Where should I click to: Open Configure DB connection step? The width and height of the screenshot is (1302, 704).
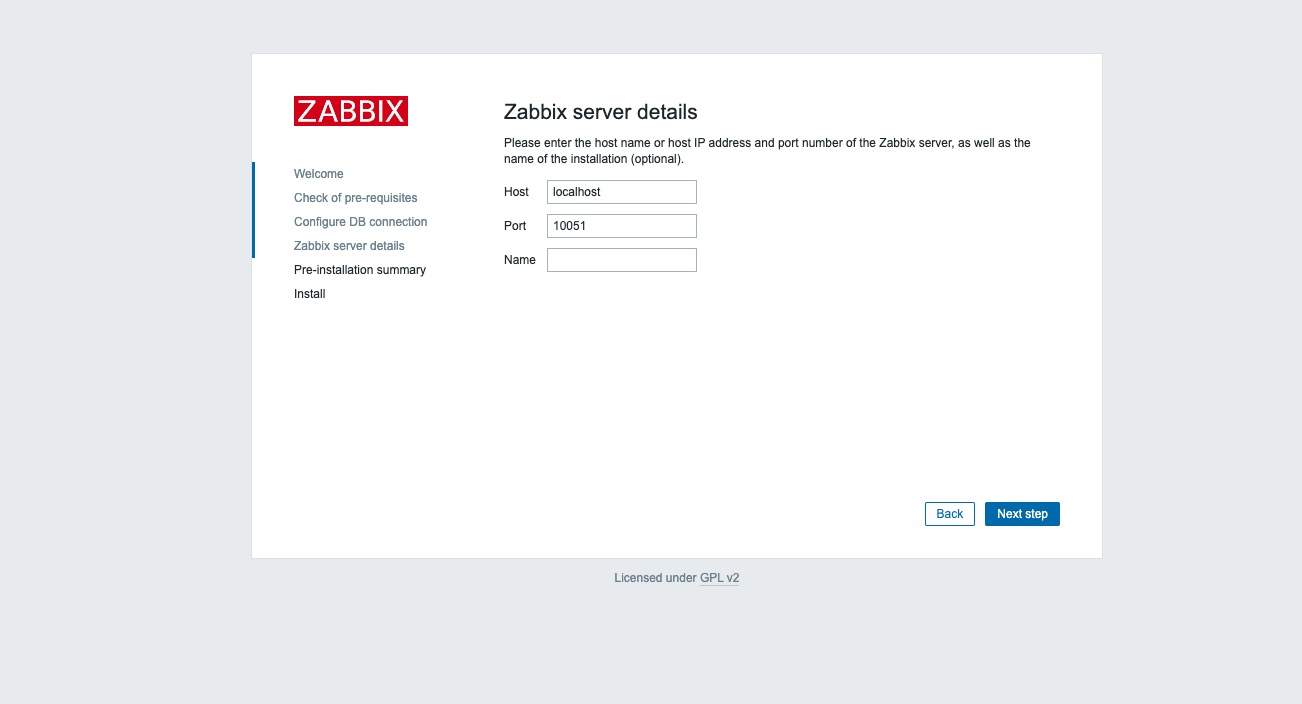(x=361, y=222)
